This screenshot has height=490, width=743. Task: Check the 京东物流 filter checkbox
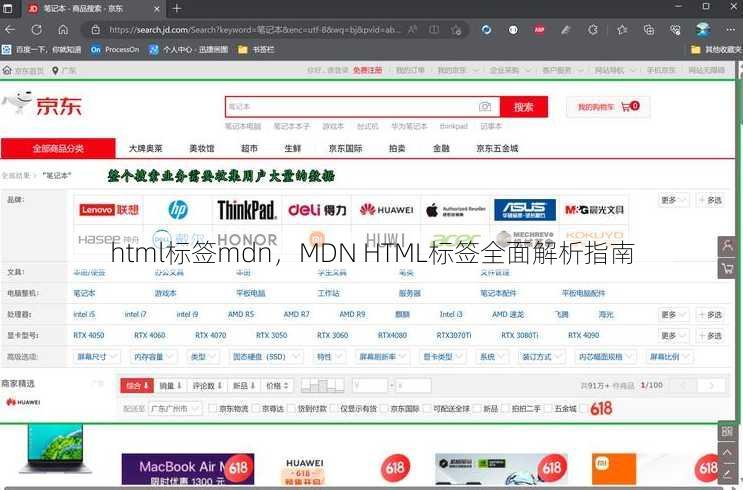(x=213, y=408)
